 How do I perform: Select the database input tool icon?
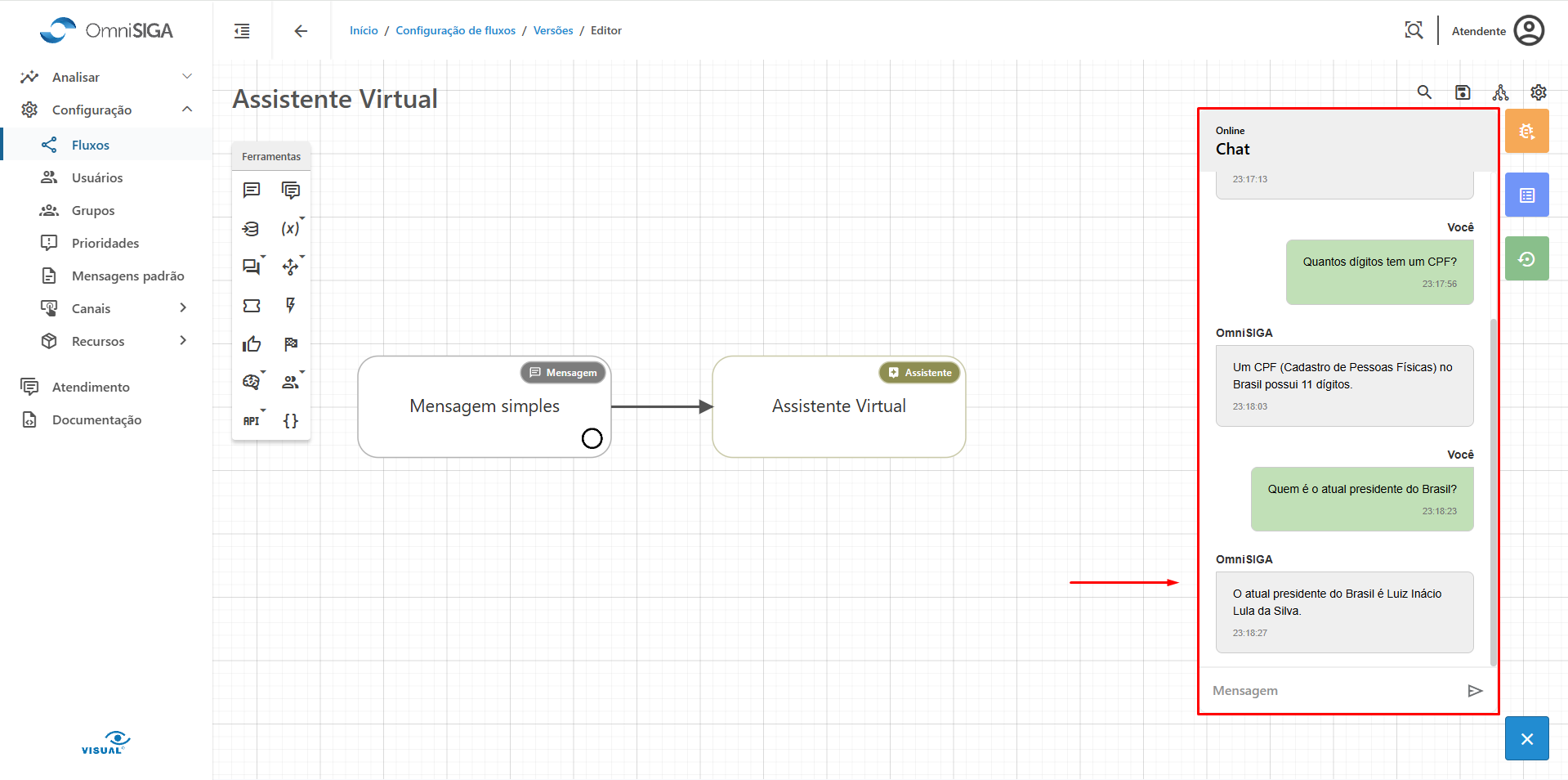click(x=252, y=229)
